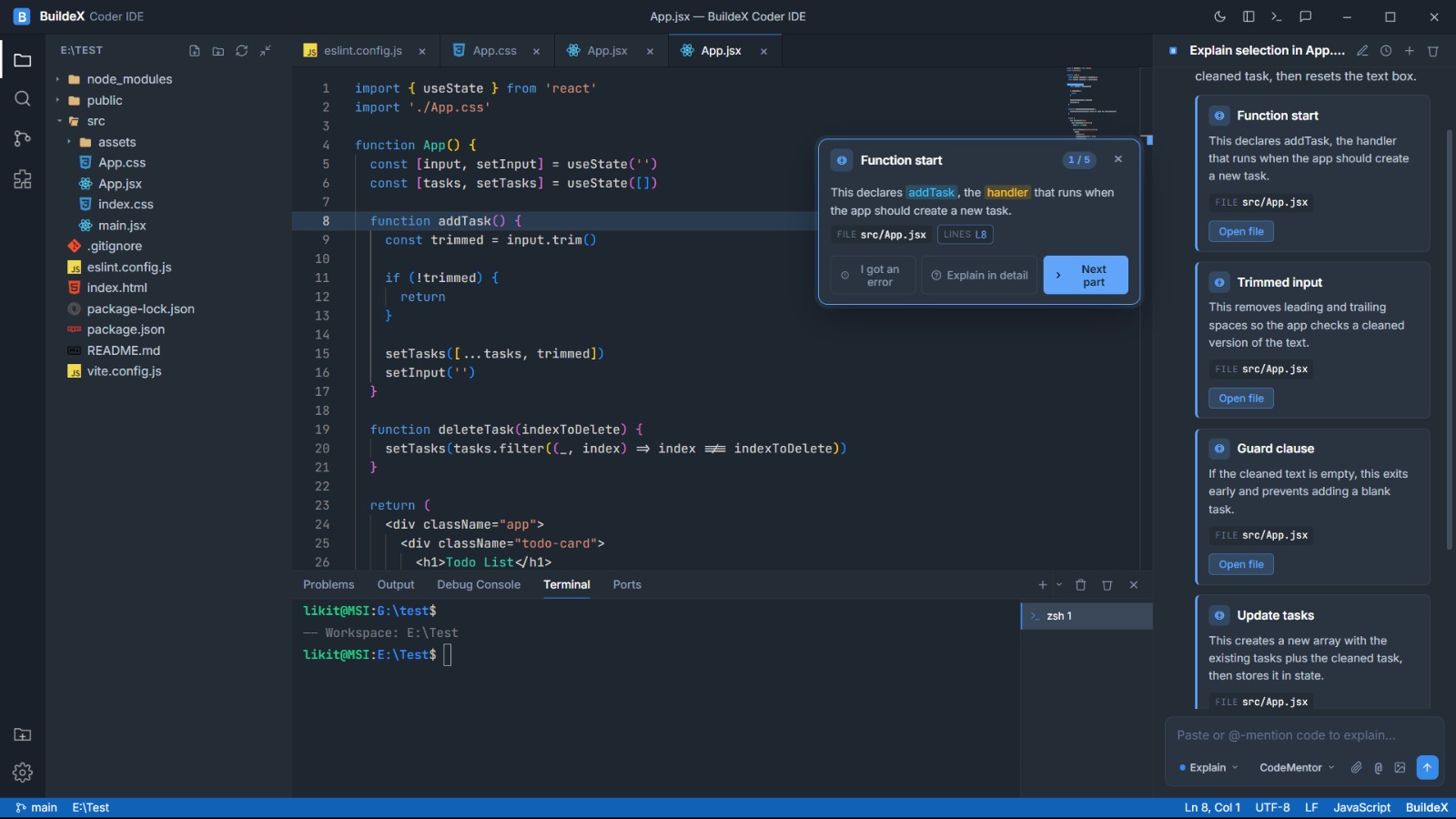Image resolution: width=1456 pixels, height=819 pixels.
Task: Click the Explain in detail button
Action: coord(979,275)
